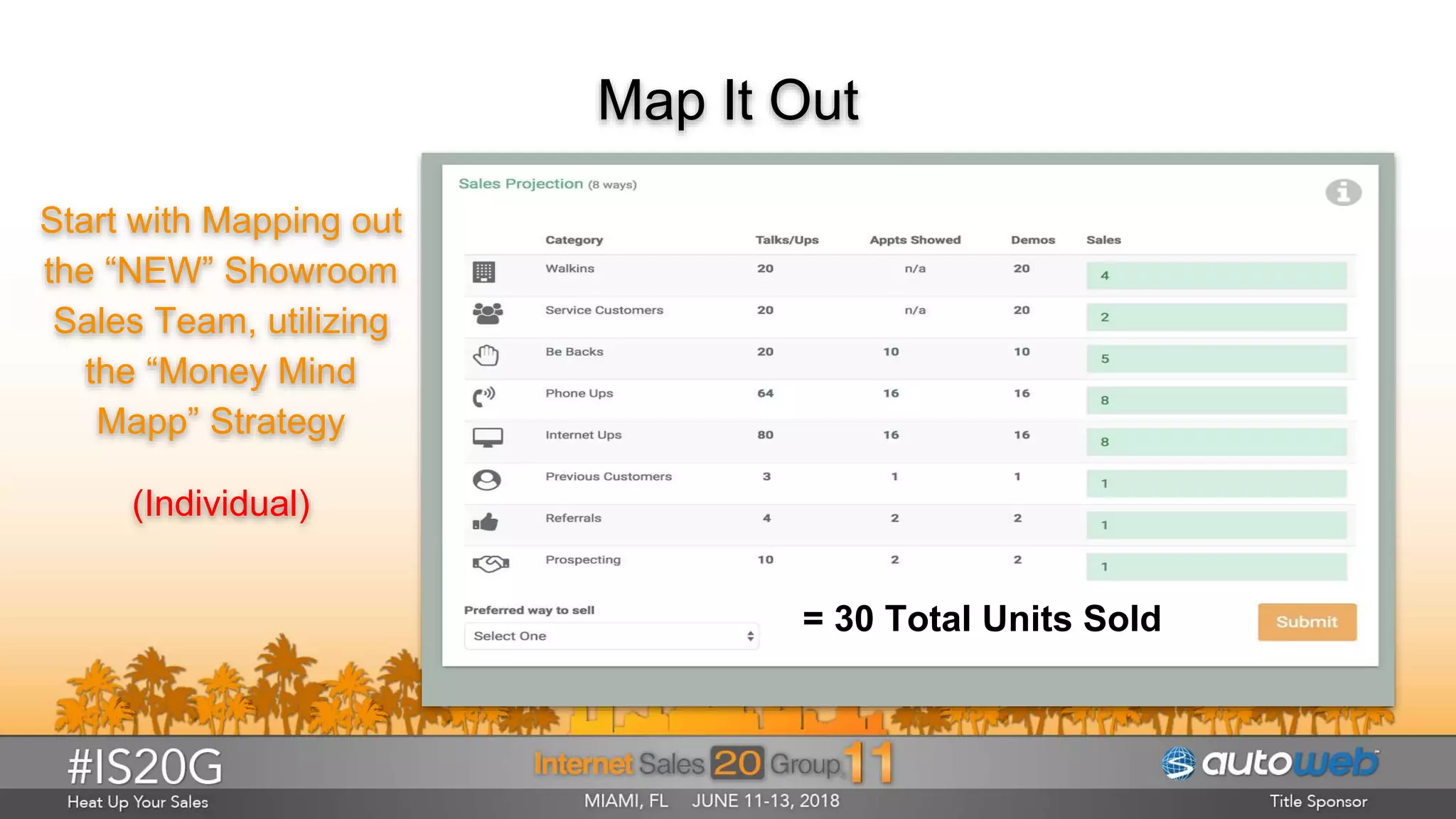This screenshot has width=1456, height=819.
Task: Click the Previous Customers person icon
Action: point(487,480)
